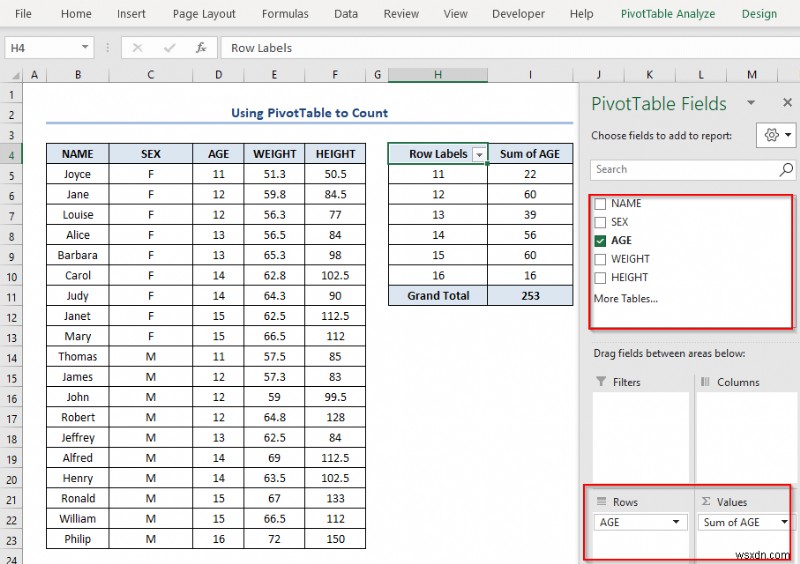Select column C header

[x=151, y=75]
